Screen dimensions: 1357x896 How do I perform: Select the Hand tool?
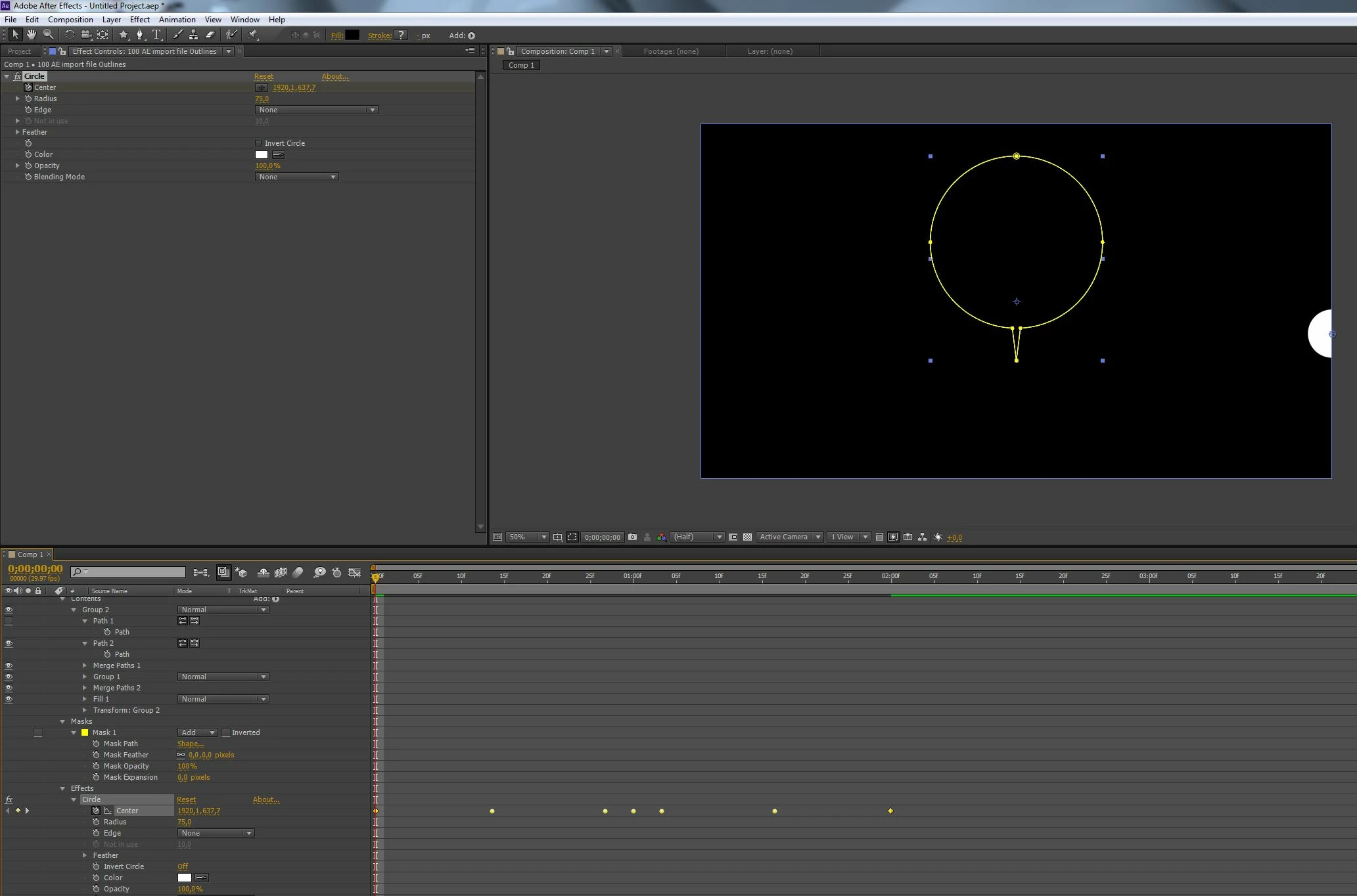31,35
